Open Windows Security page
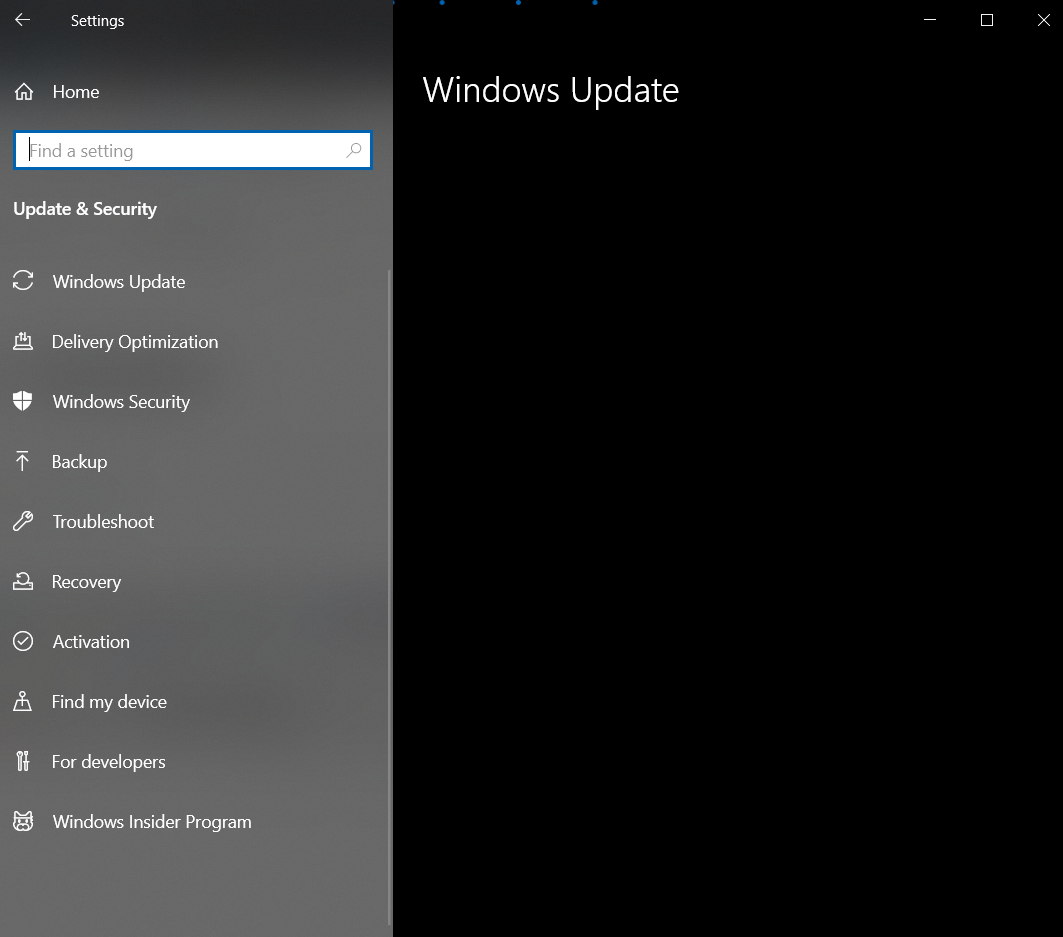 [x=121, y=401]
